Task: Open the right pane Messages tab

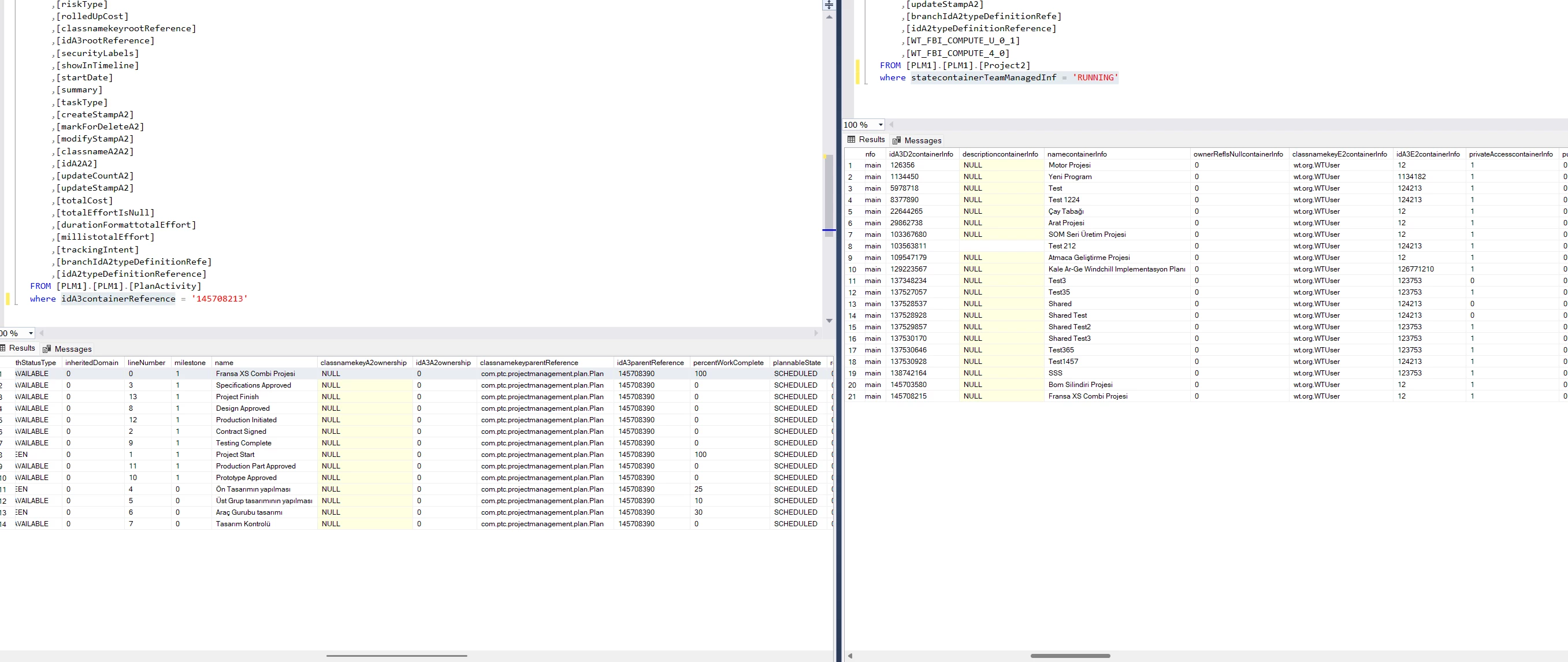Action: pyautogui.click(x=917, y=140)
